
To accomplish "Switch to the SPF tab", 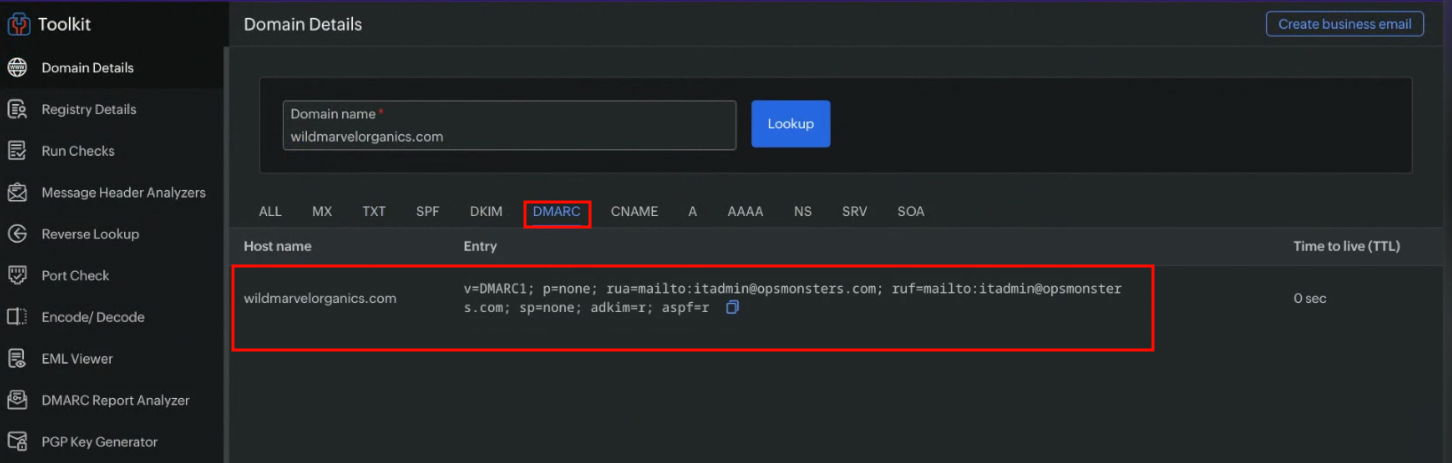I will 428,212.
